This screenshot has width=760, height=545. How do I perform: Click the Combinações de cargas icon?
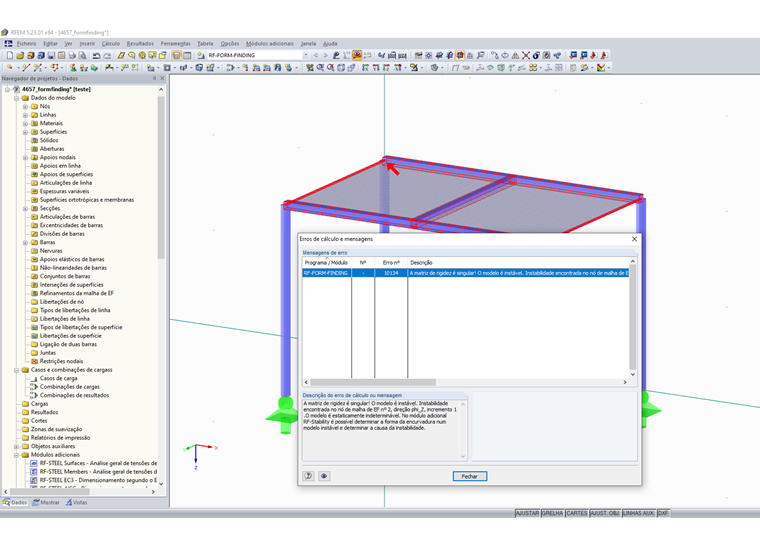pyautogui.click(x=34, y=387)
